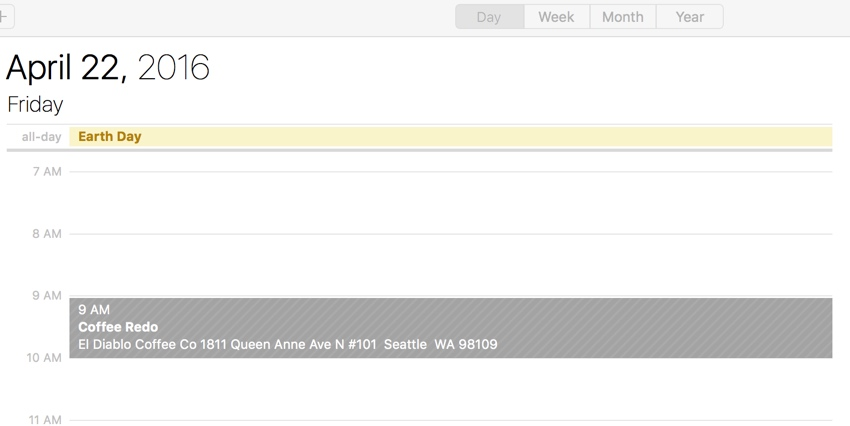Screen dimensions: 850x426
Task: Open the Month view tab
Action: click(x=622, y=17)
